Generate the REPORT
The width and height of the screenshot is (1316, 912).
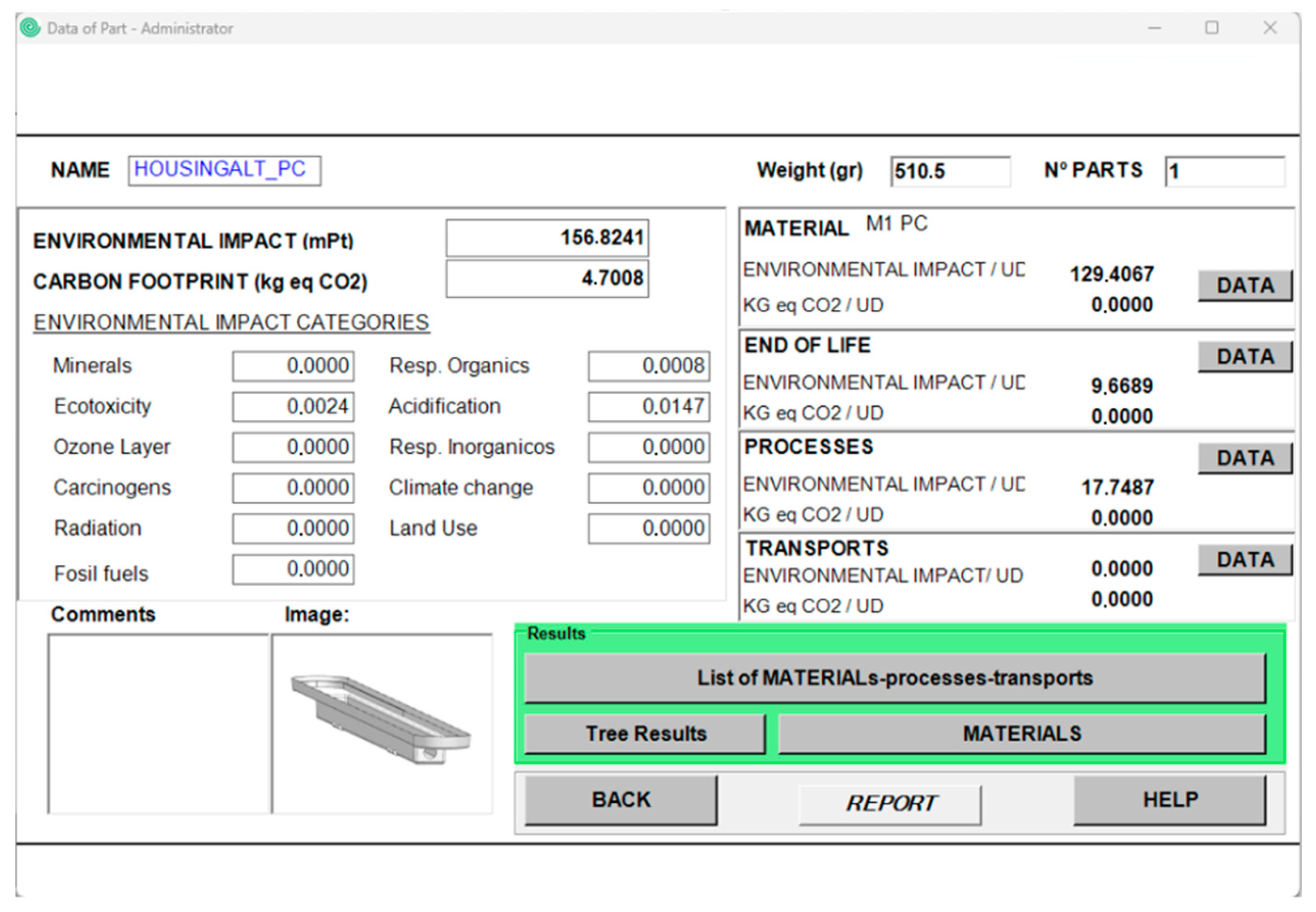click(890, 804)
